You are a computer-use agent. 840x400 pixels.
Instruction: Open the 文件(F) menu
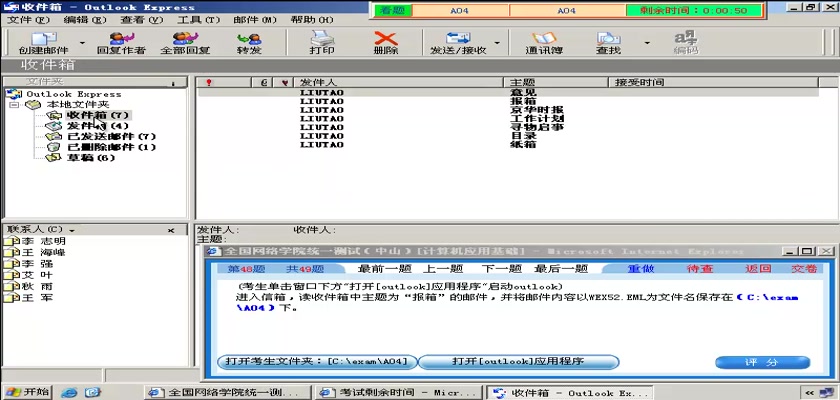(28, 20)
